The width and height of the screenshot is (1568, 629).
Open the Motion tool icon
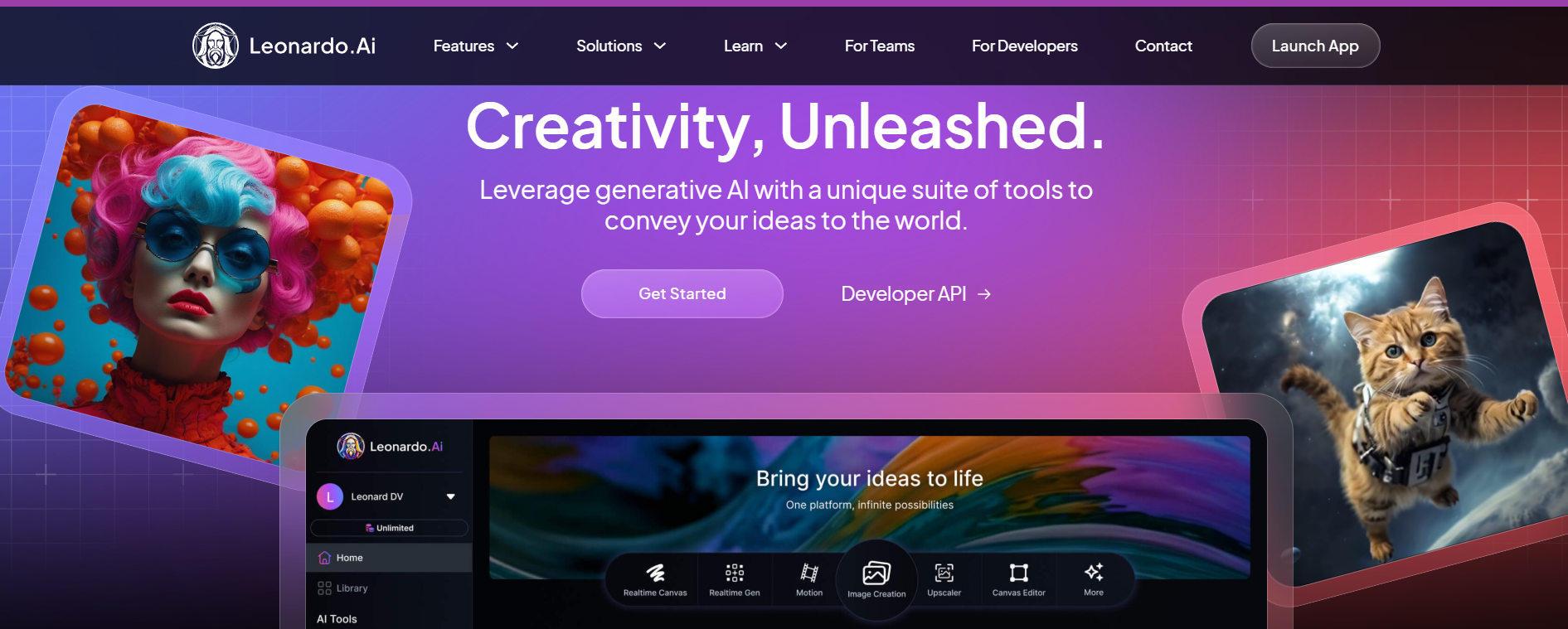pos(809,573)
